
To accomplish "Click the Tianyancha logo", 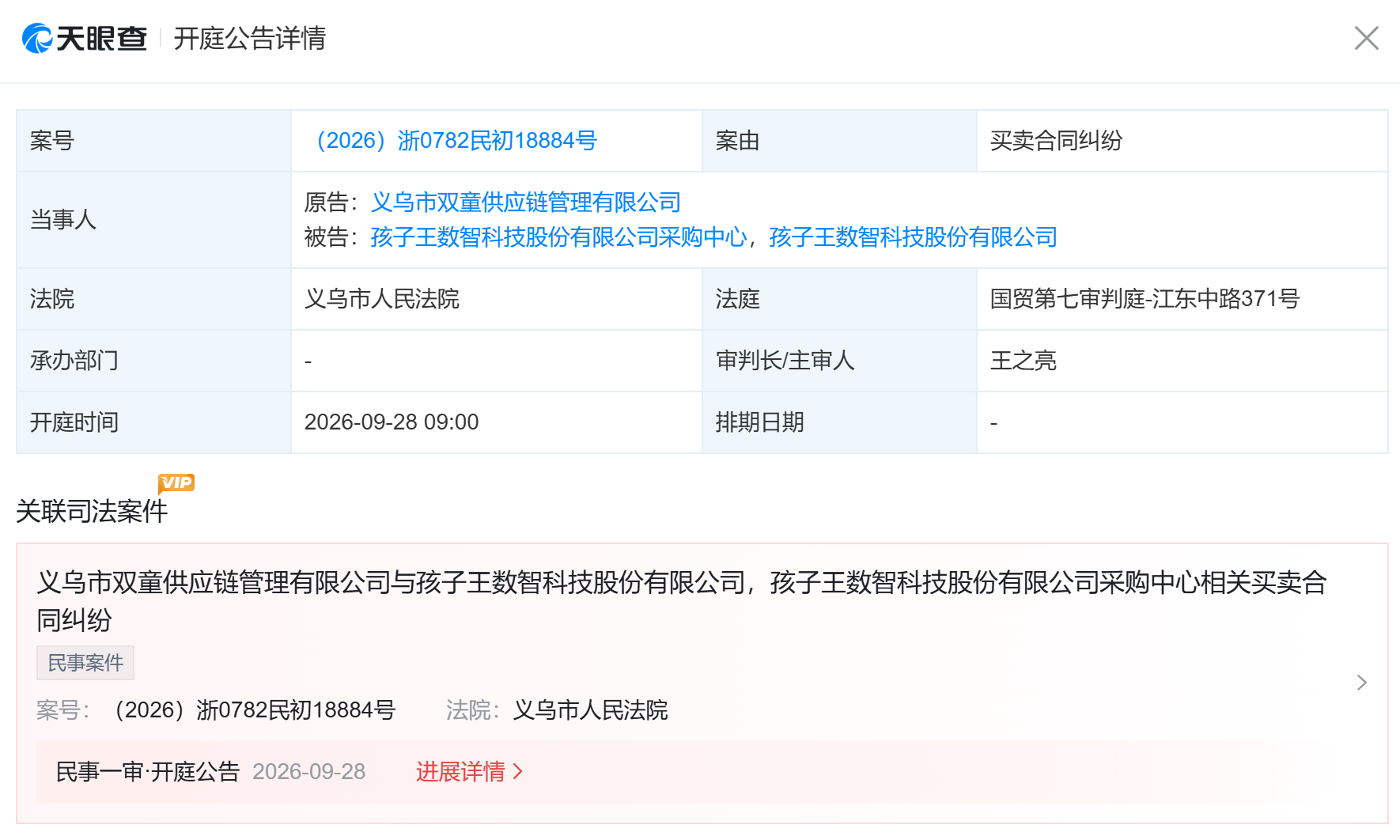I will (85, 38).
